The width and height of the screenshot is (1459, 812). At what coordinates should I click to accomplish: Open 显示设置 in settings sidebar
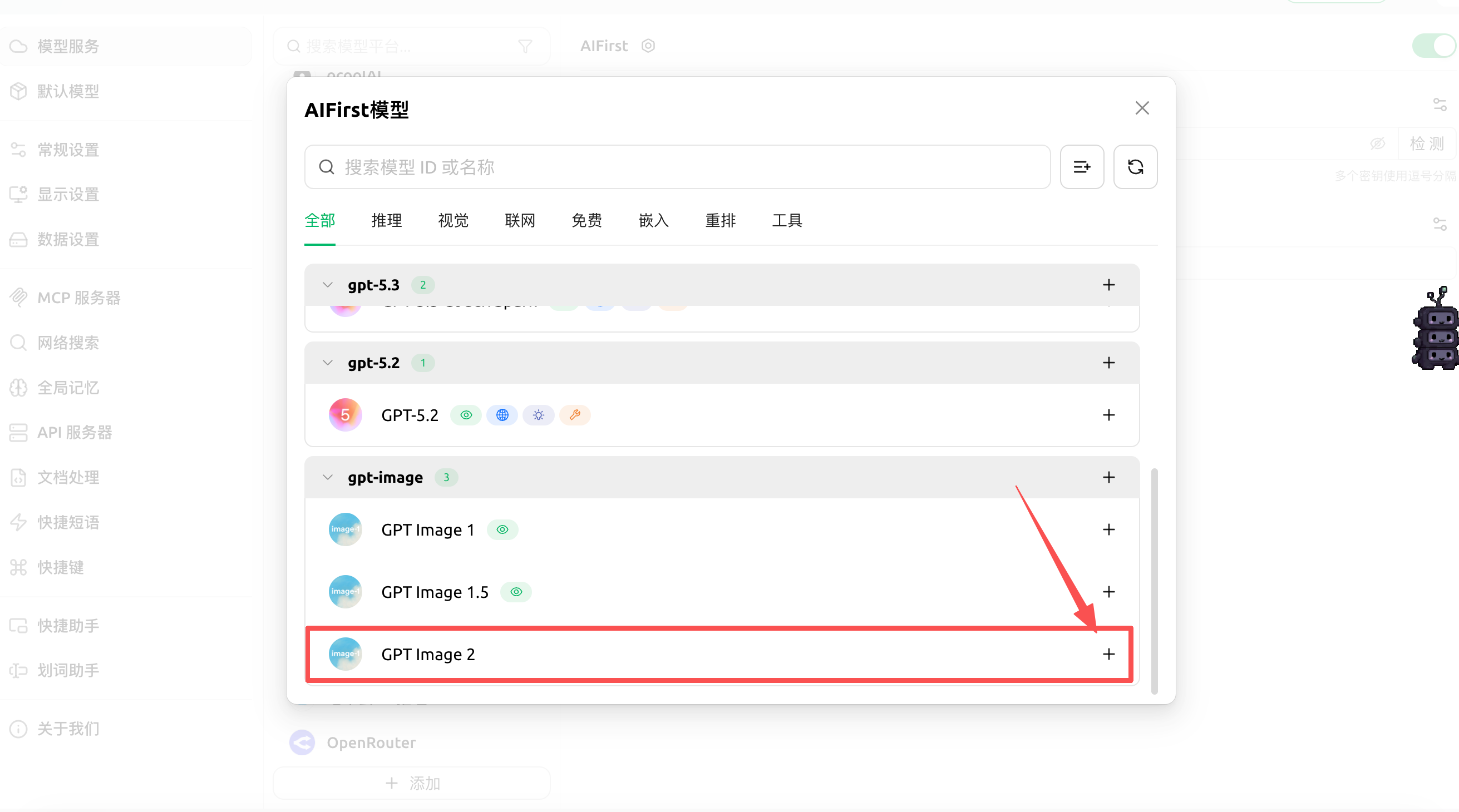[x=126, y=194]
